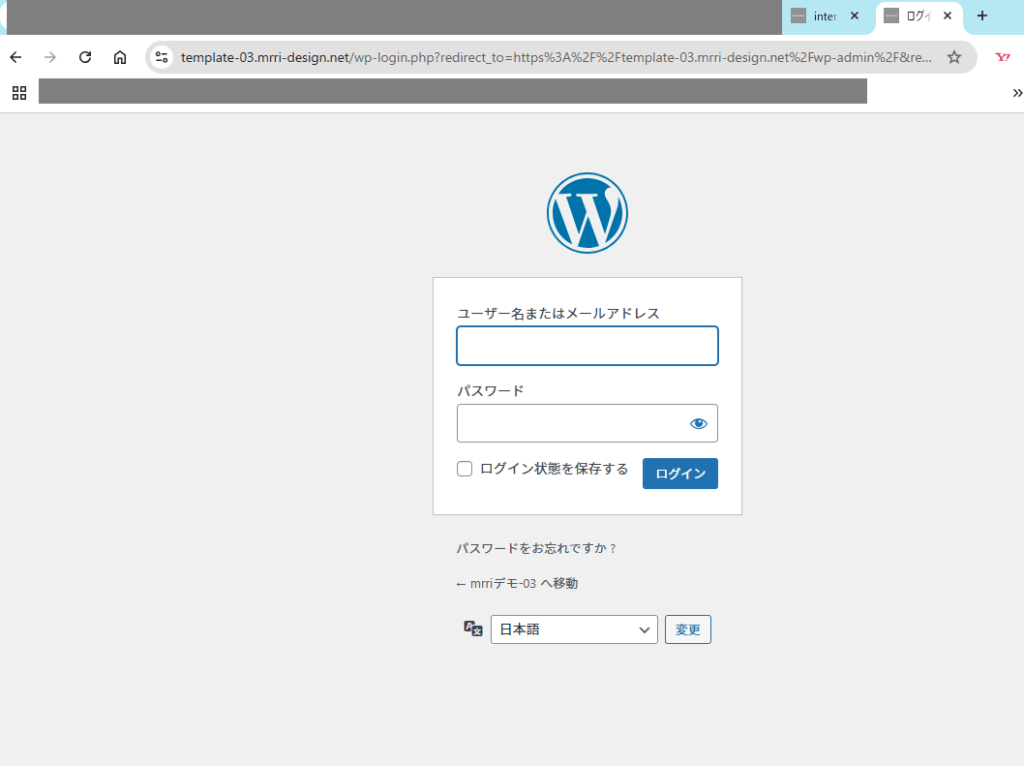Expand hidden bookmarks with the chevron
Viewport: 1024px width, 766px height.
(x=1017, y=93)
